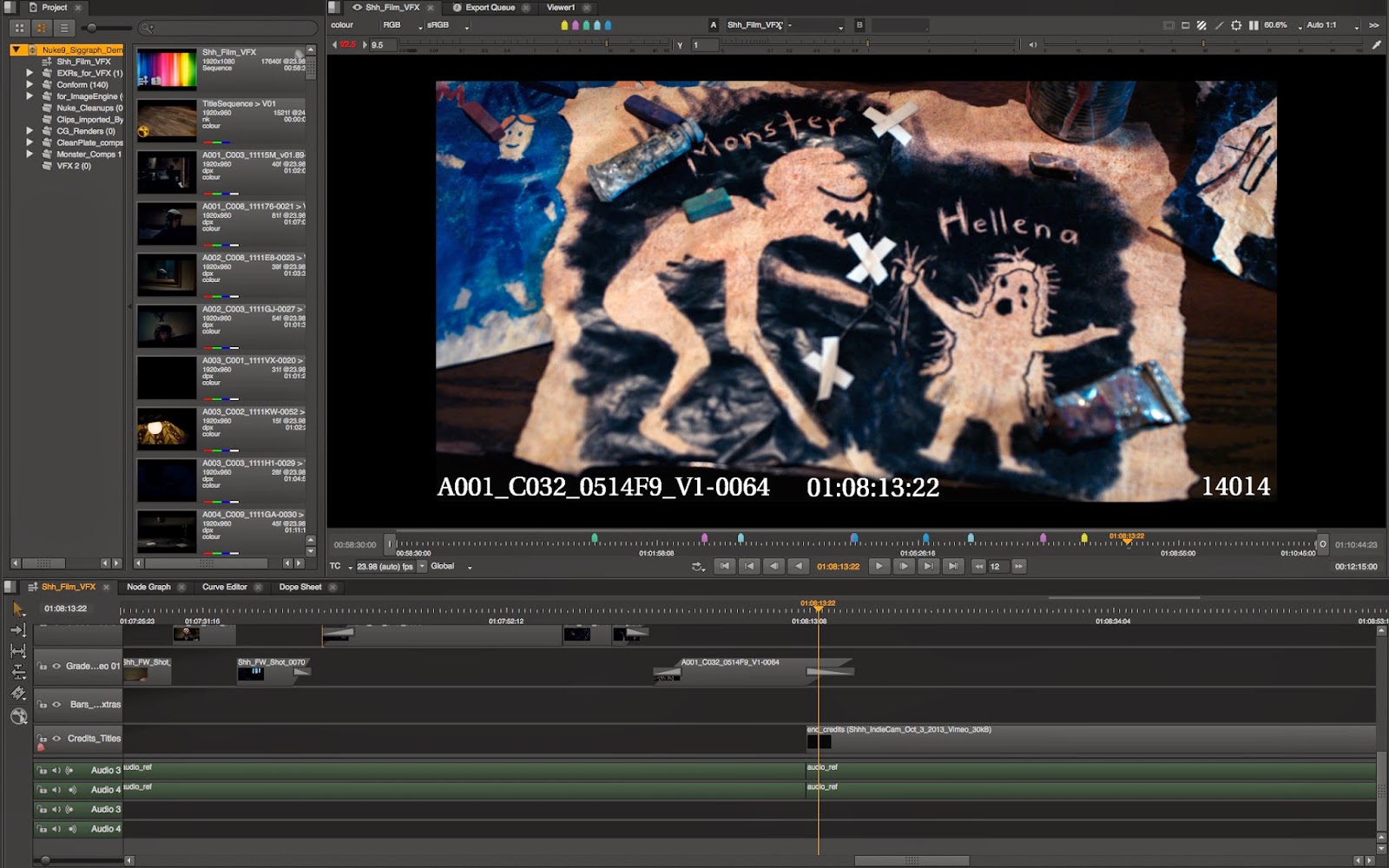Select the slip tool in timeline toolbar
The image size is (1389, 868).
[x=19, y=671]
